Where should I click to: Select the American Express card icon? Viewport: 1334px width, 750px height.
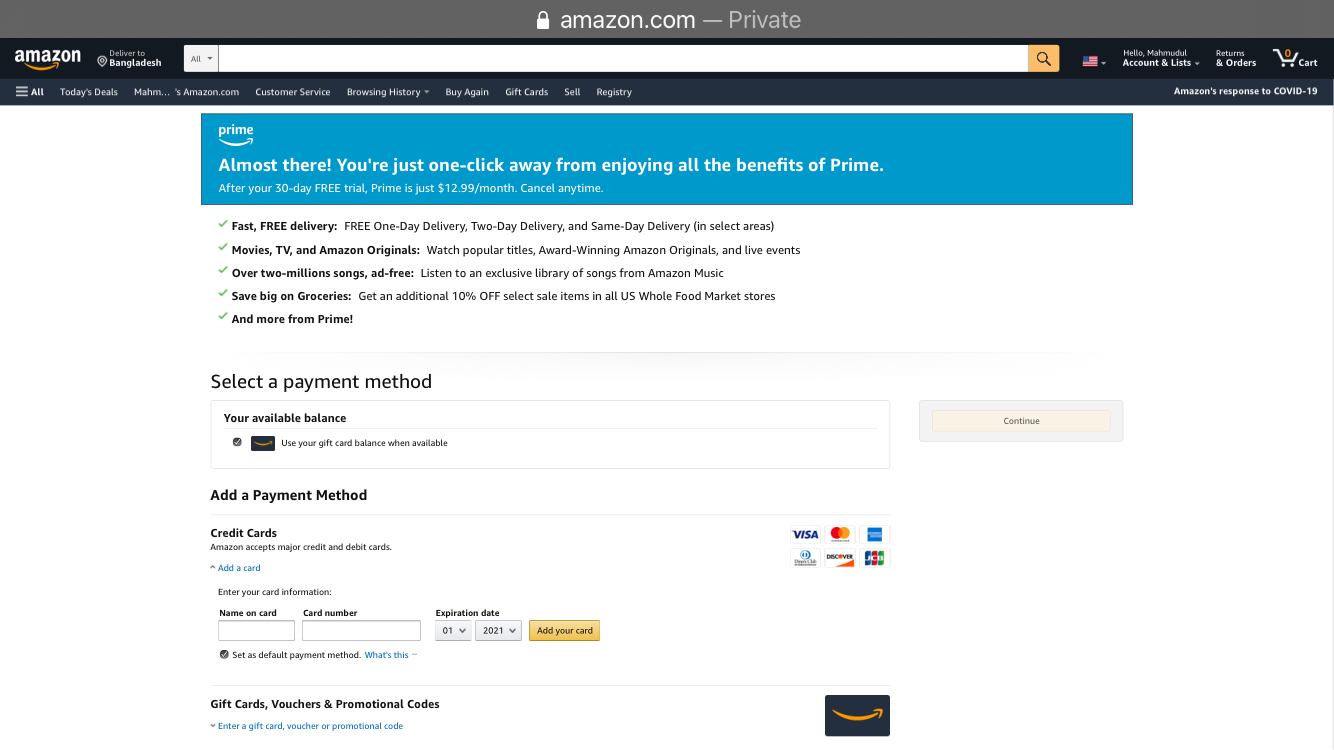pos(874,533)
